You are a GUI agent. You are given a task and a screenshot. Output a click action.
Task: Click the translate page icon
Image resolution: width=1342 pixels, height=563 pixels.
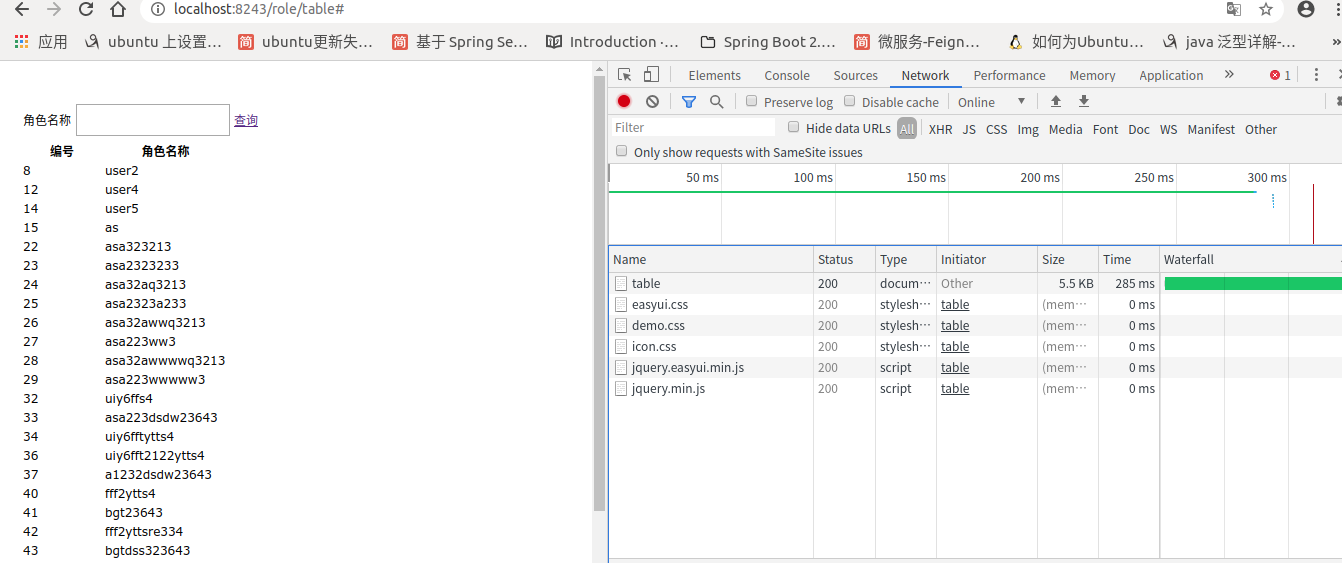(1234, 9)
